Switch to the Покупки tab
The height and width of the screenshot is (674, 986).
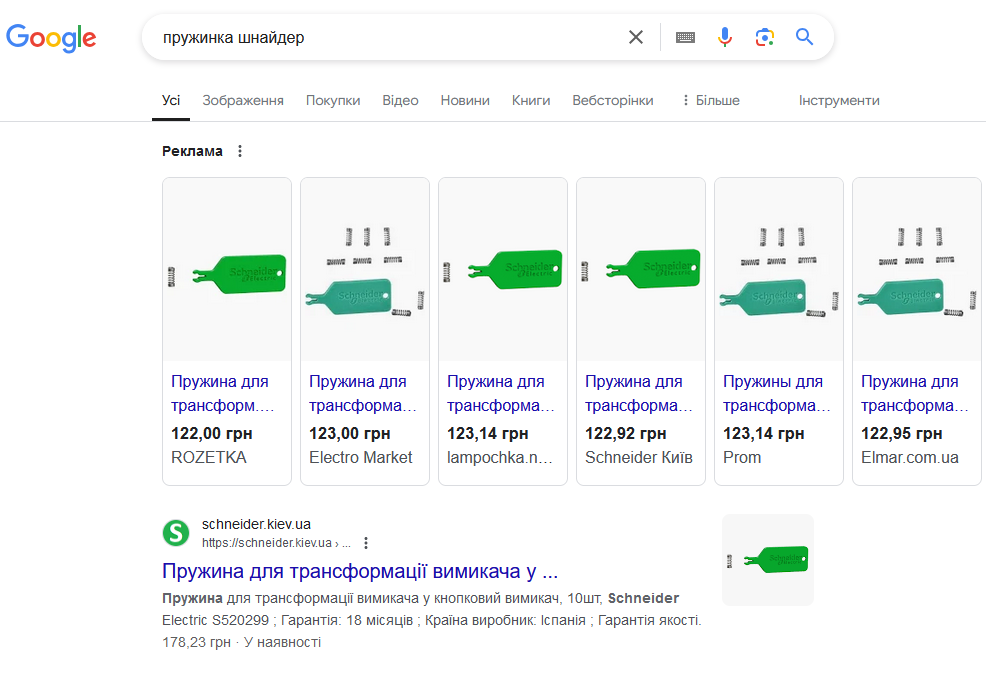(x=333, y=100)
